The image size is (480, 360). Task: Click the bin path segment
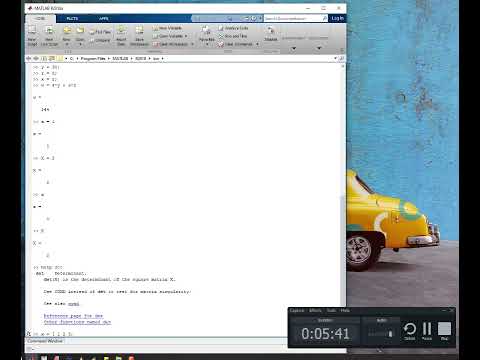coord(156,59)
